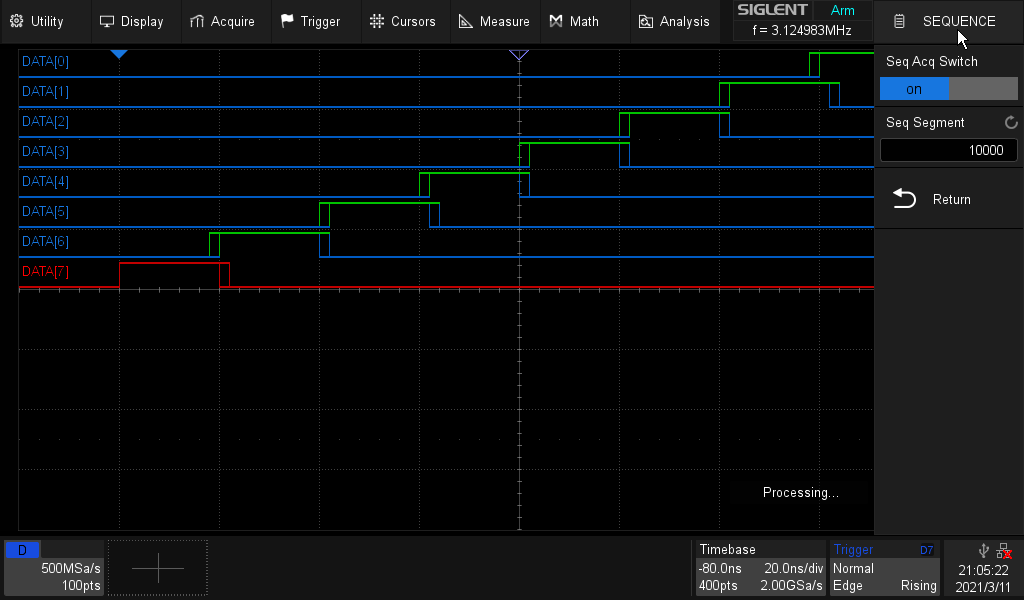Image resolution: width=1024 pixels, height=600 pixels.
Task: Click the 20.0ns/div timebase value
Action: tap(793, 568)
